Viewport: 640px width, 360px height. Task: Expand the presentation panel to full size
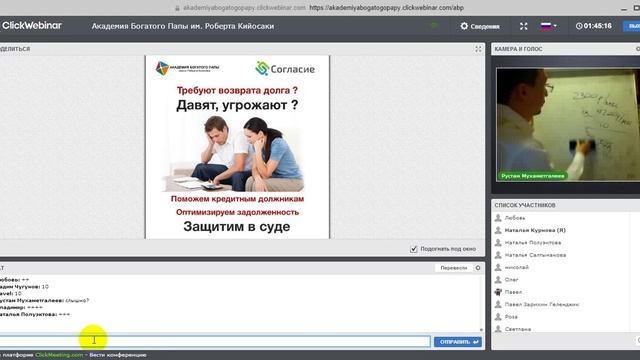coord(478,49)
